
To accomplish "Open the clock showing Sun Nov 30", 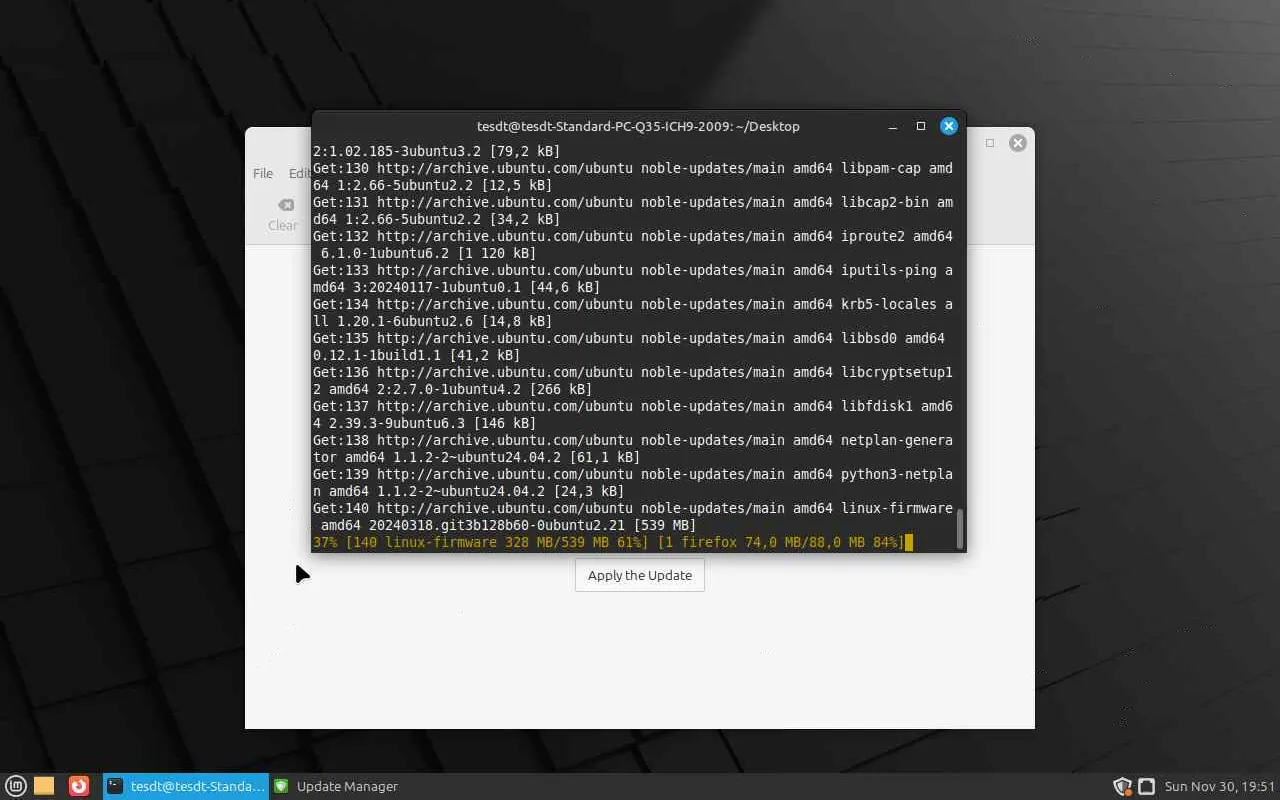I will pyautogui.click(x=1220, y=786).
